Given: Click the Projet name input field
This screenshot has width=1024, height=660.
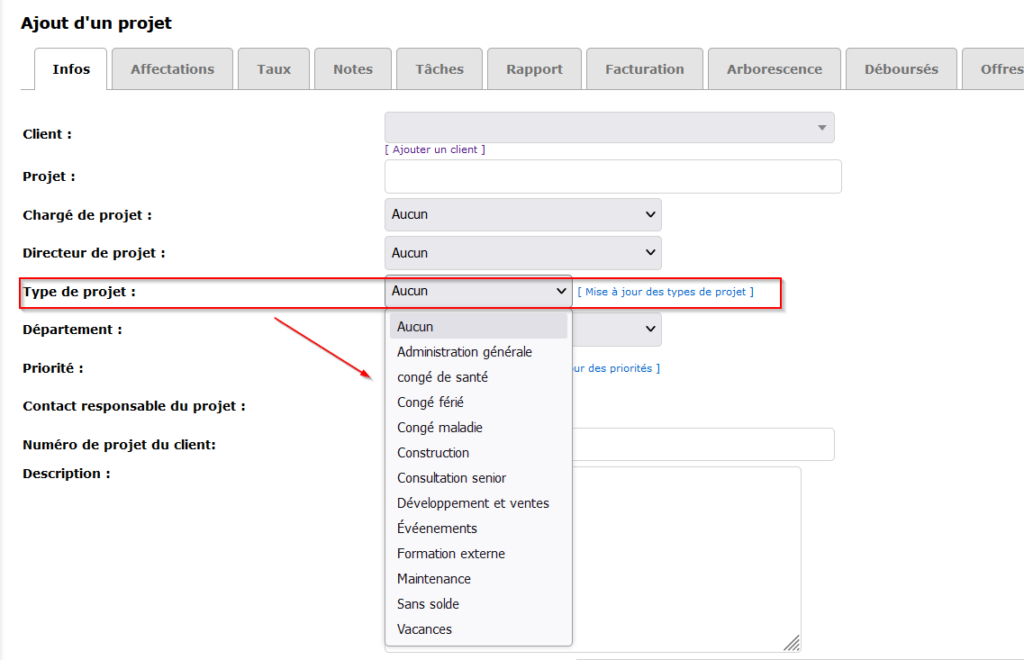Looking at the screenshot, I should coord(612,176).
